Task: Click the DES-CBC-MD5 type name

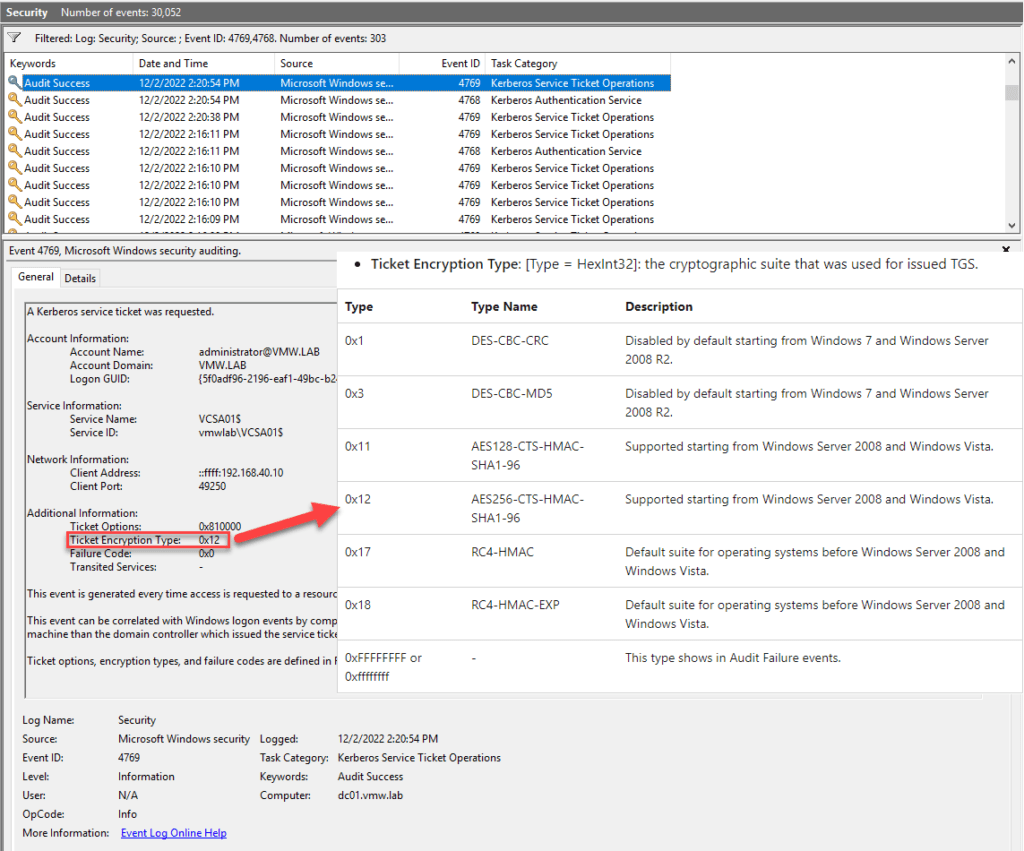Action: click(512, 393)
